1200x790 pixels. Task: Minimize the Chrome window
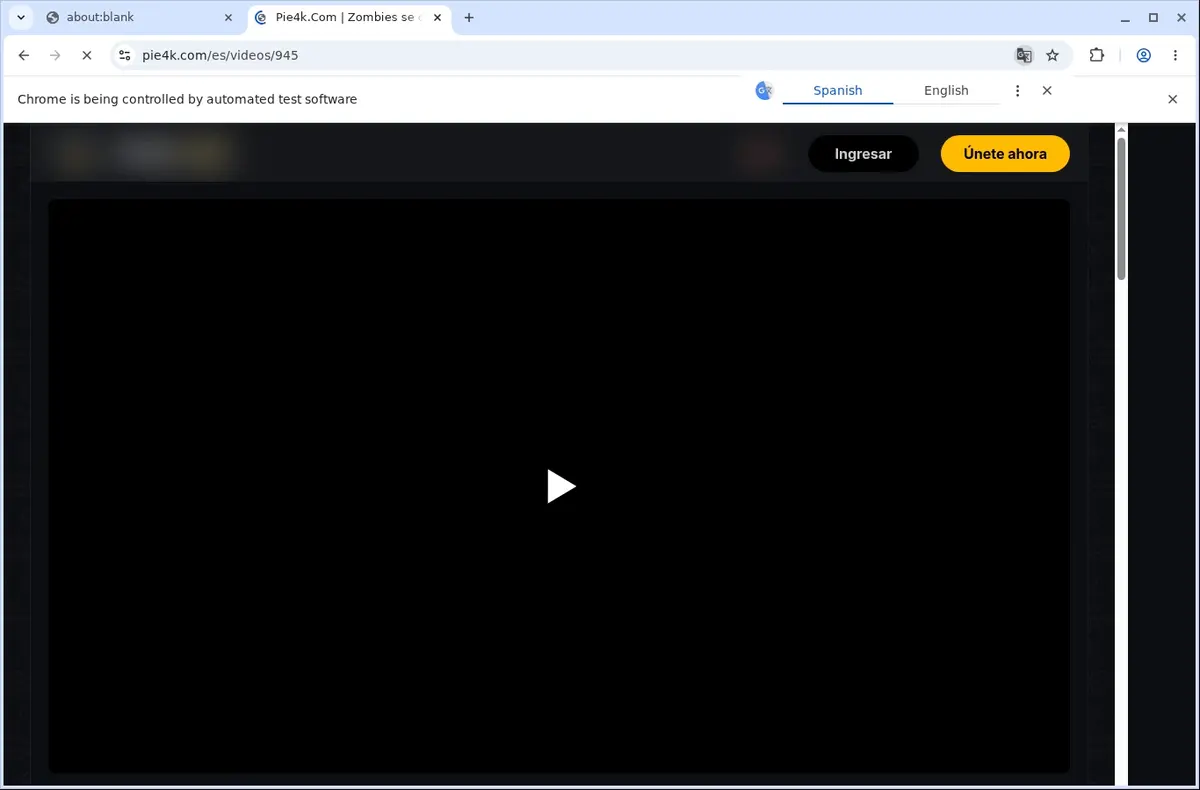click(1125, 17)
